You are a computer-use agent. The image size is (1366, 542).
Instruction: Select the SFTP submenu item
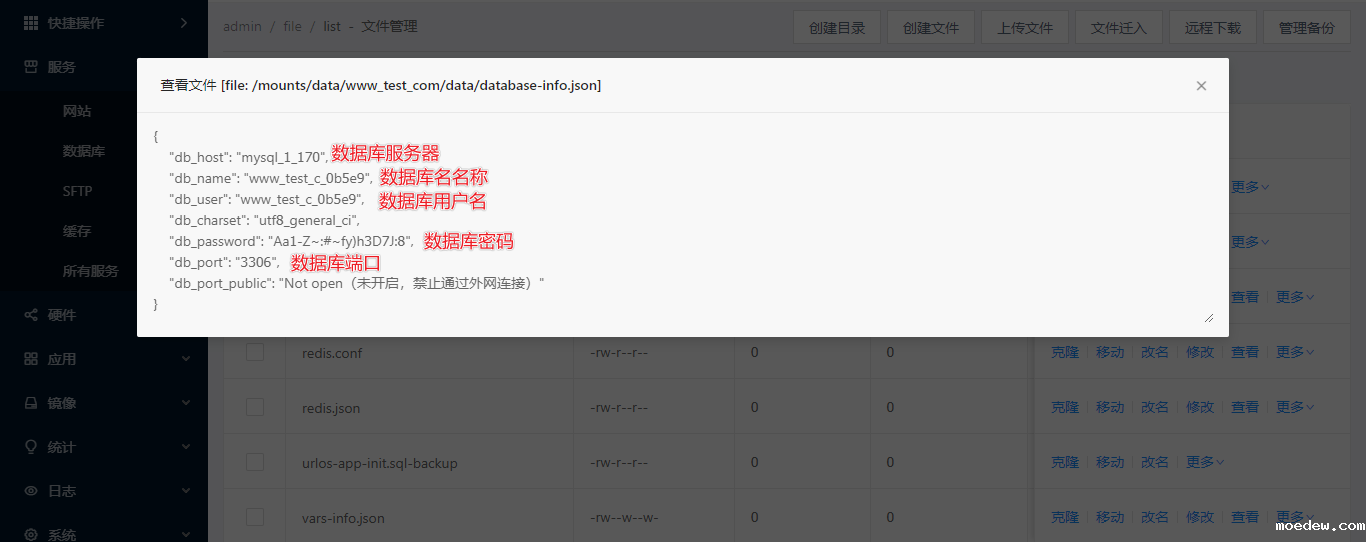pos(77,191)
